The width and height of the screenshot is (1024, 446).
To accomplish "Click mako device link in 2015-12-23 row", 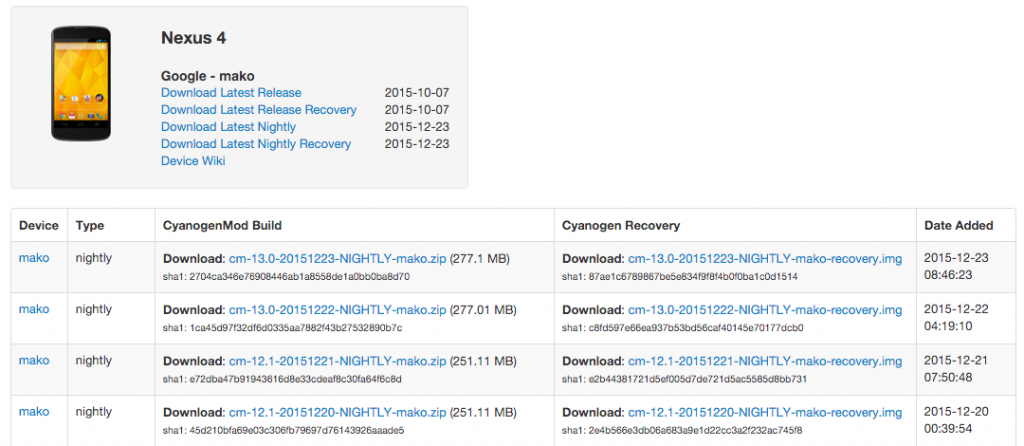I will (34, 258).
